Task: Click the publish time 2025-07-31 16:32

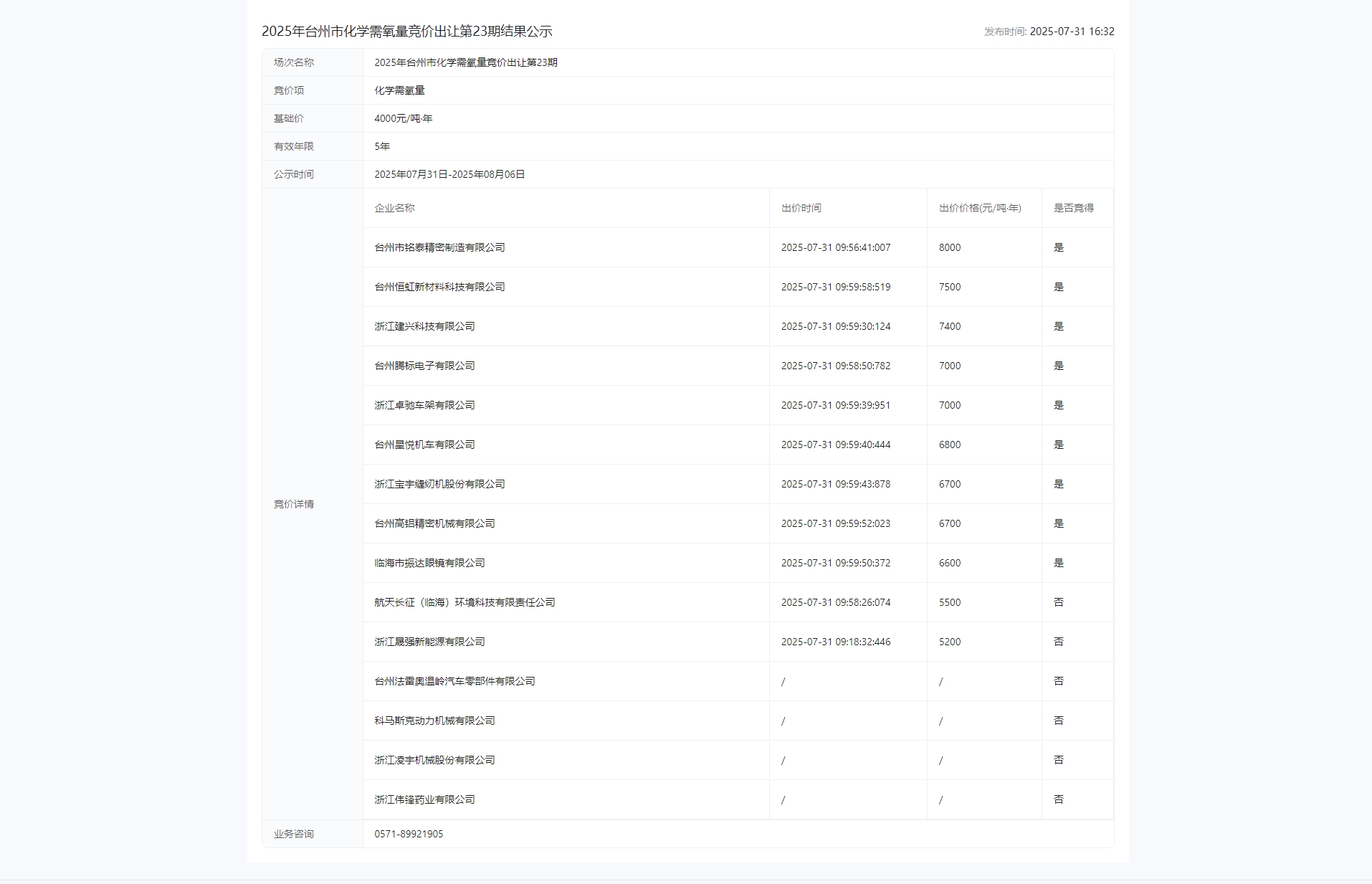Action: [x=1072, y=32]
